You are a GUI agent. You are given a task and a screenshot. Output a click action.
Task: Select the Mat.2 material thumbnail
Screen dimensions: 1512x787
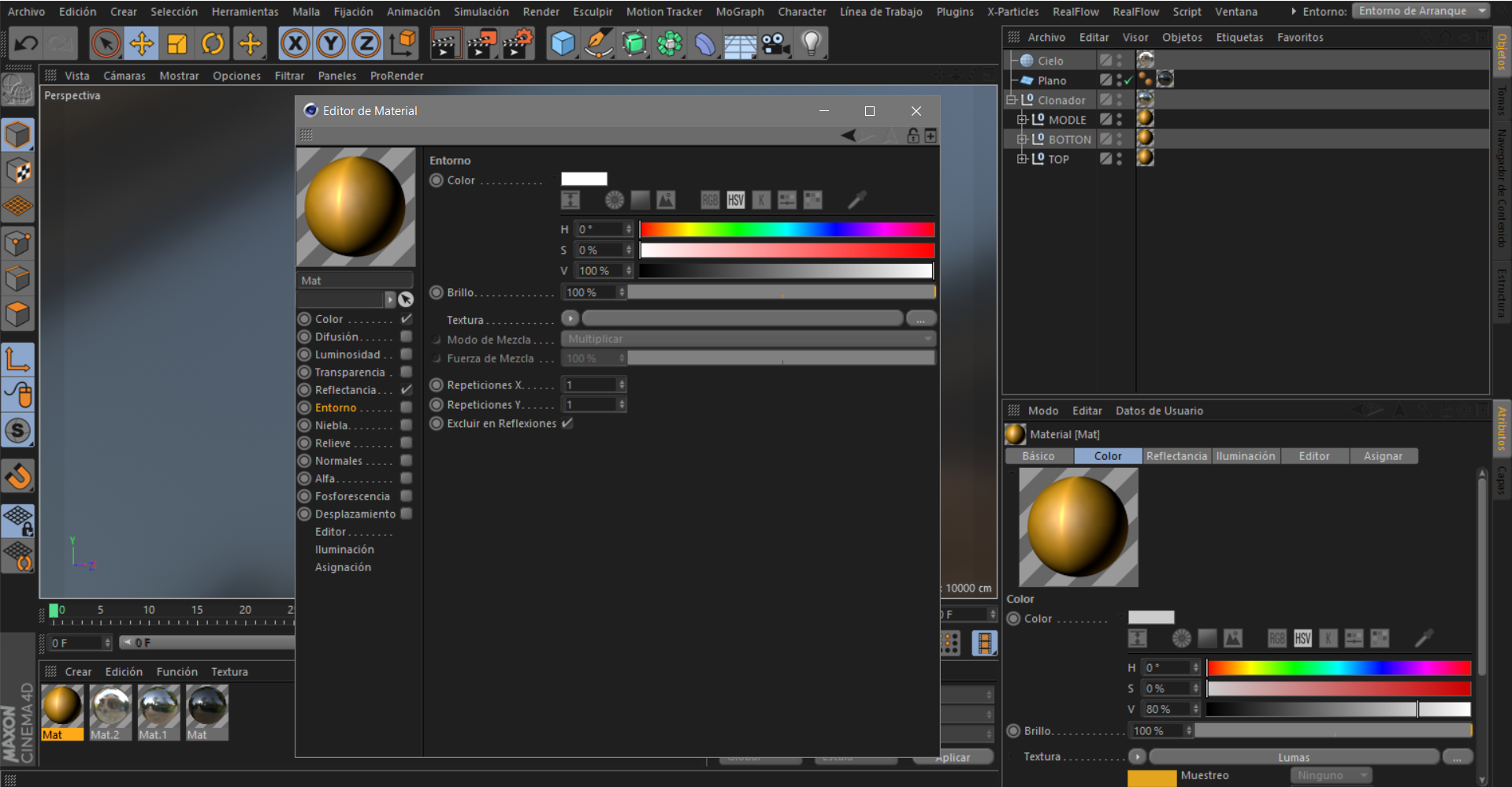(x=110, y=707)
